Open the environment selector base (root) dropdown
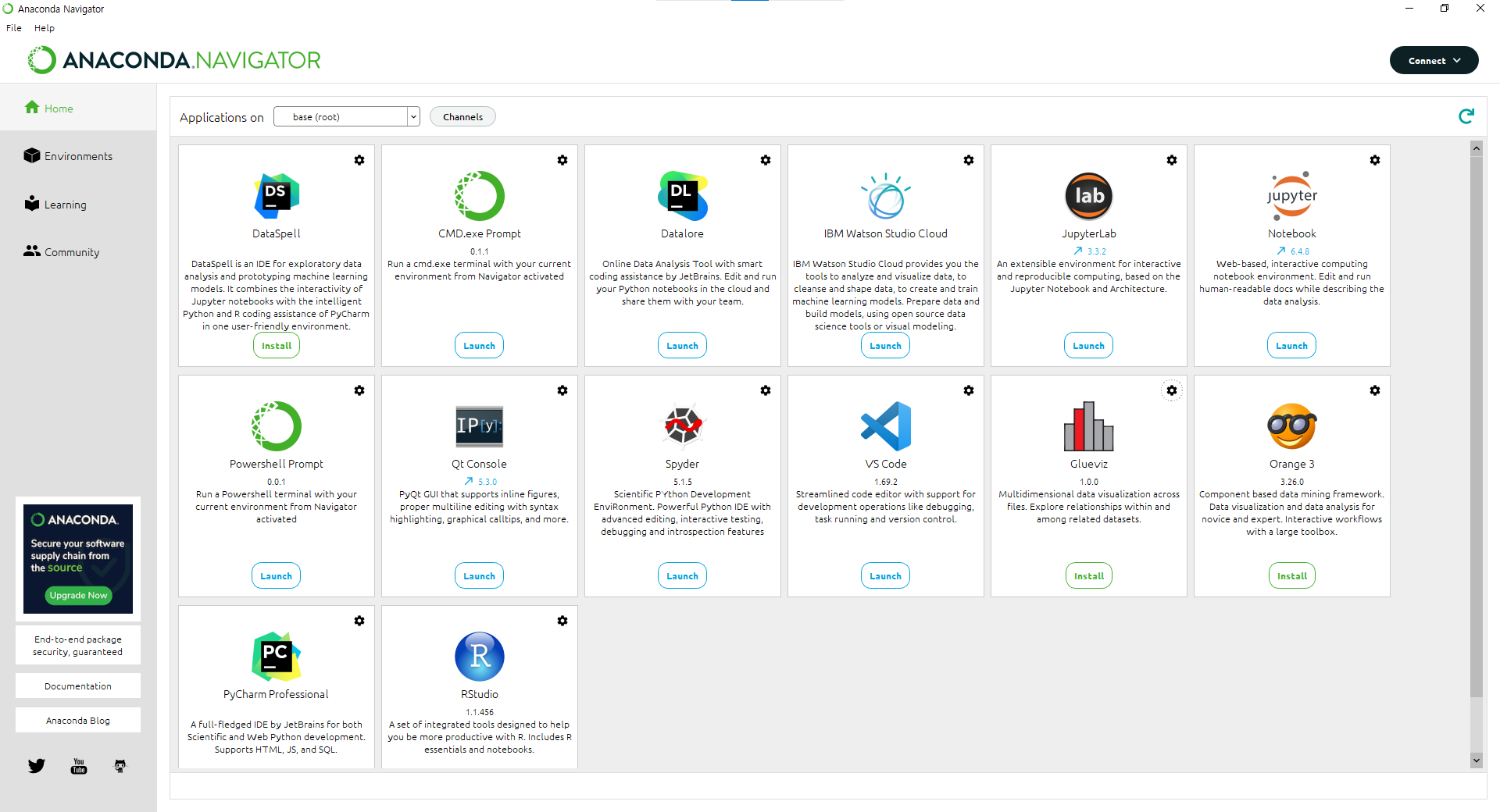The width and height of the screenshot is (1500, 812). click(x=347, y=116)
